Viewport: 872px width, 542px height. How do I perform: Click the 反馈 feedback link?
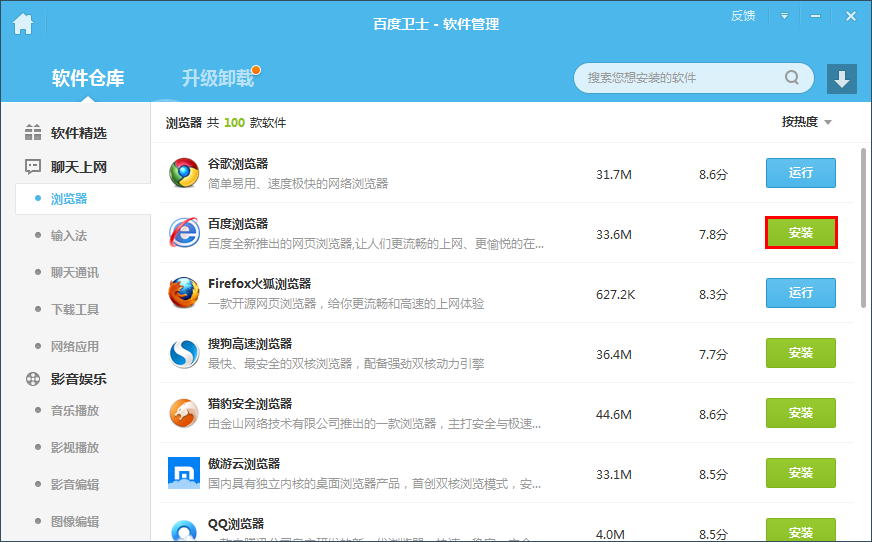coord(742,16)
